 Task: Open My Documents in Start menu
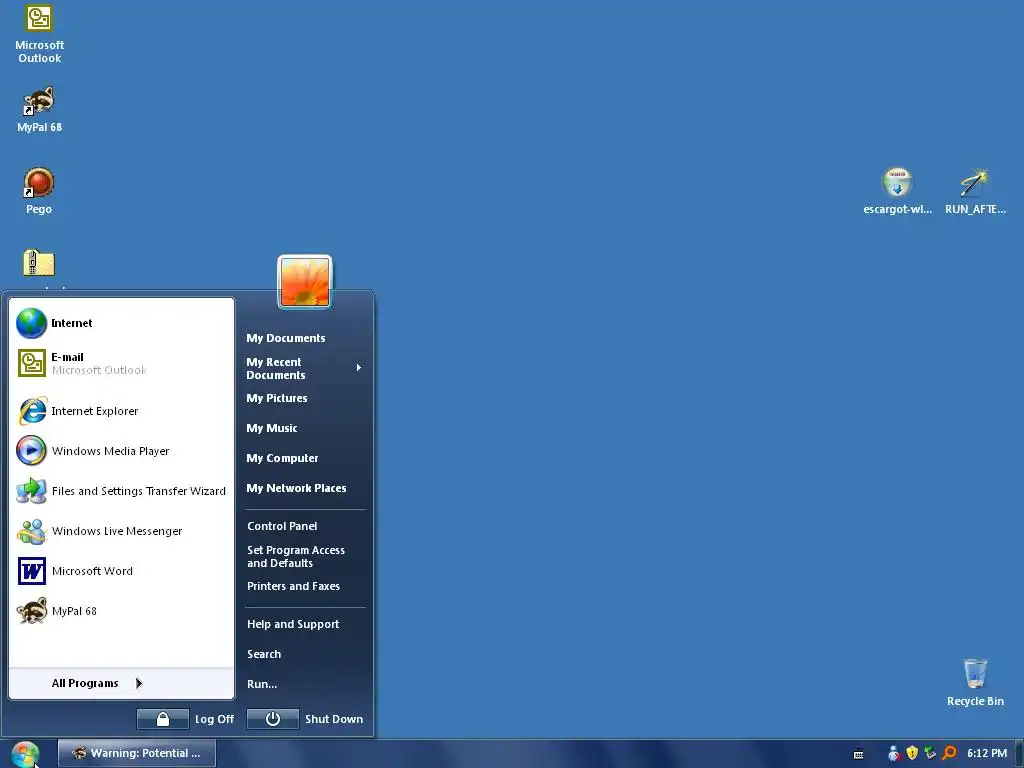[304, 338]
